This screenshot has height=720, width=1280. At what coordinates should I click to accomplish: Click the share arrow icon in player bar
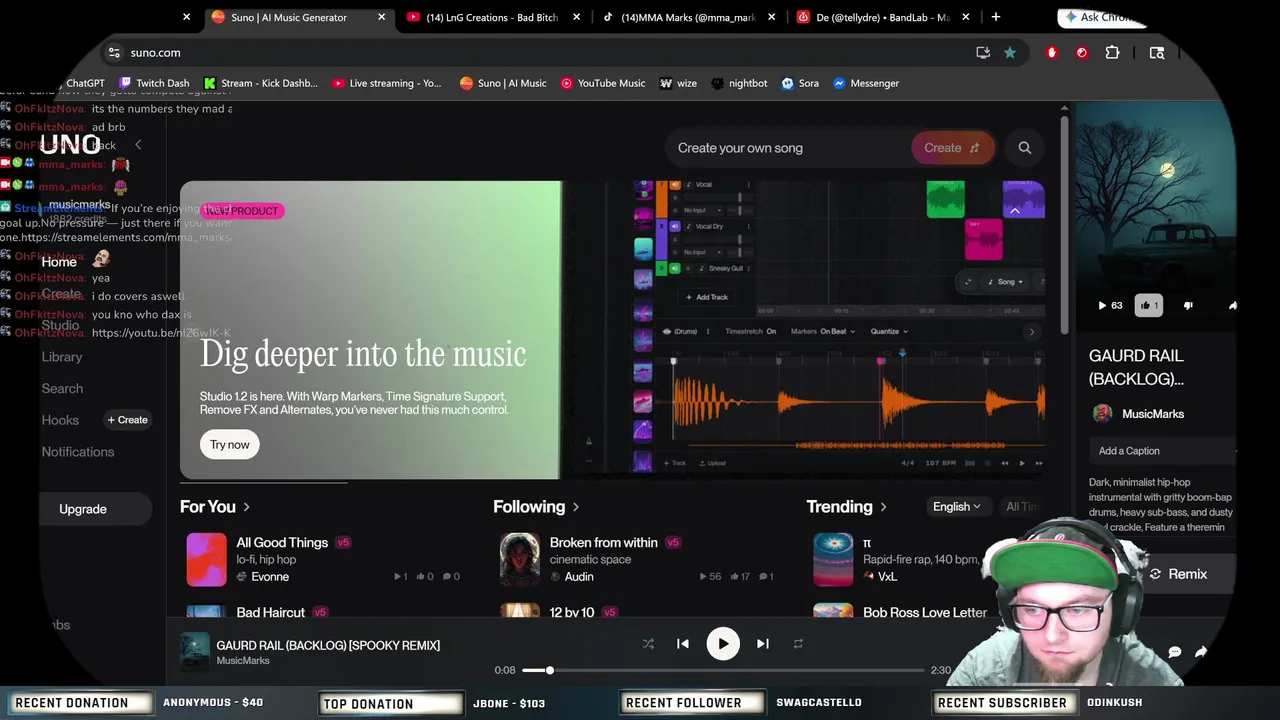[x=1201, y=652]
